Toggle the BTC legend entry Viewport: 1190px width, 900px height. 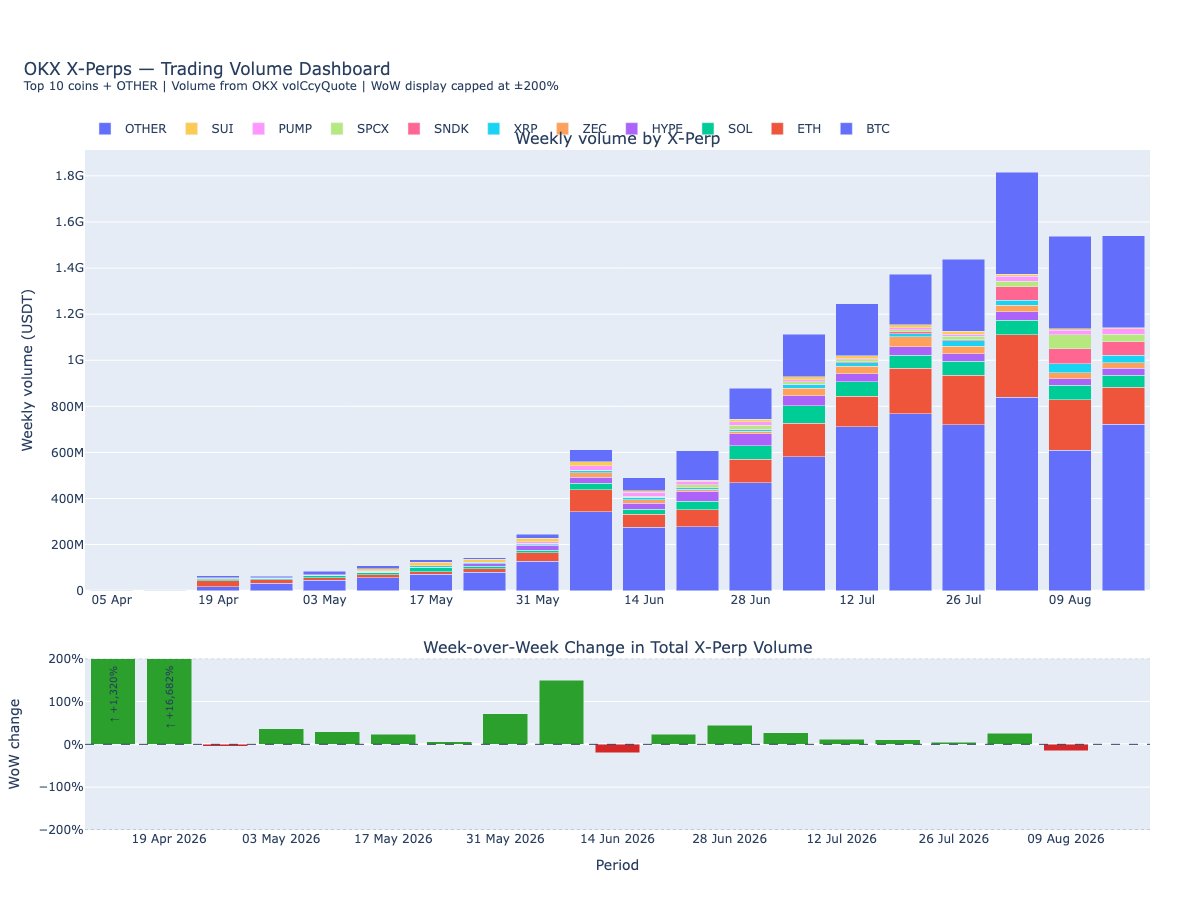click(x=865, y=129)
